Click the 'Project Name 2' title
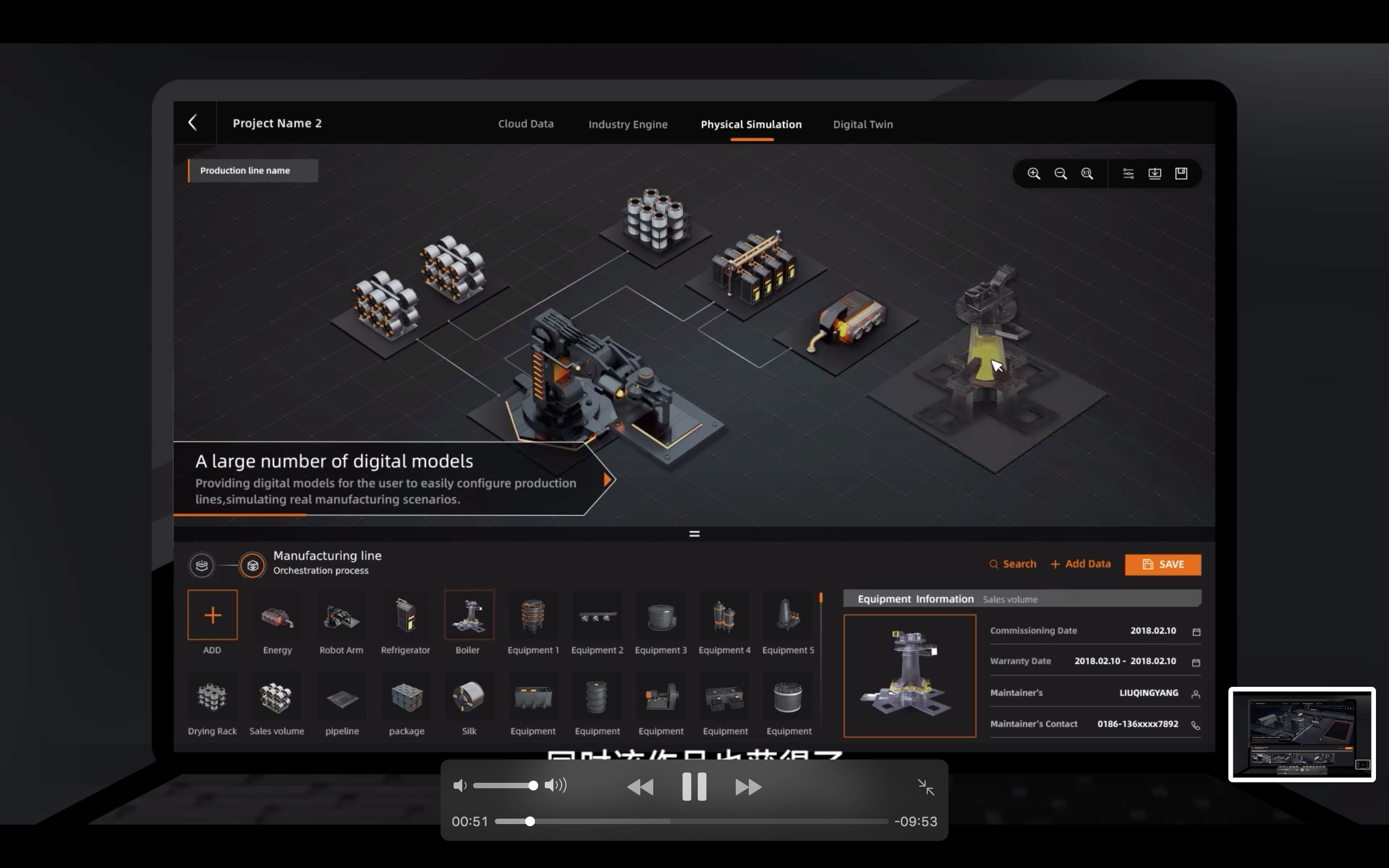The height and width of the screenshot is (868, 1389). [277, 124]
